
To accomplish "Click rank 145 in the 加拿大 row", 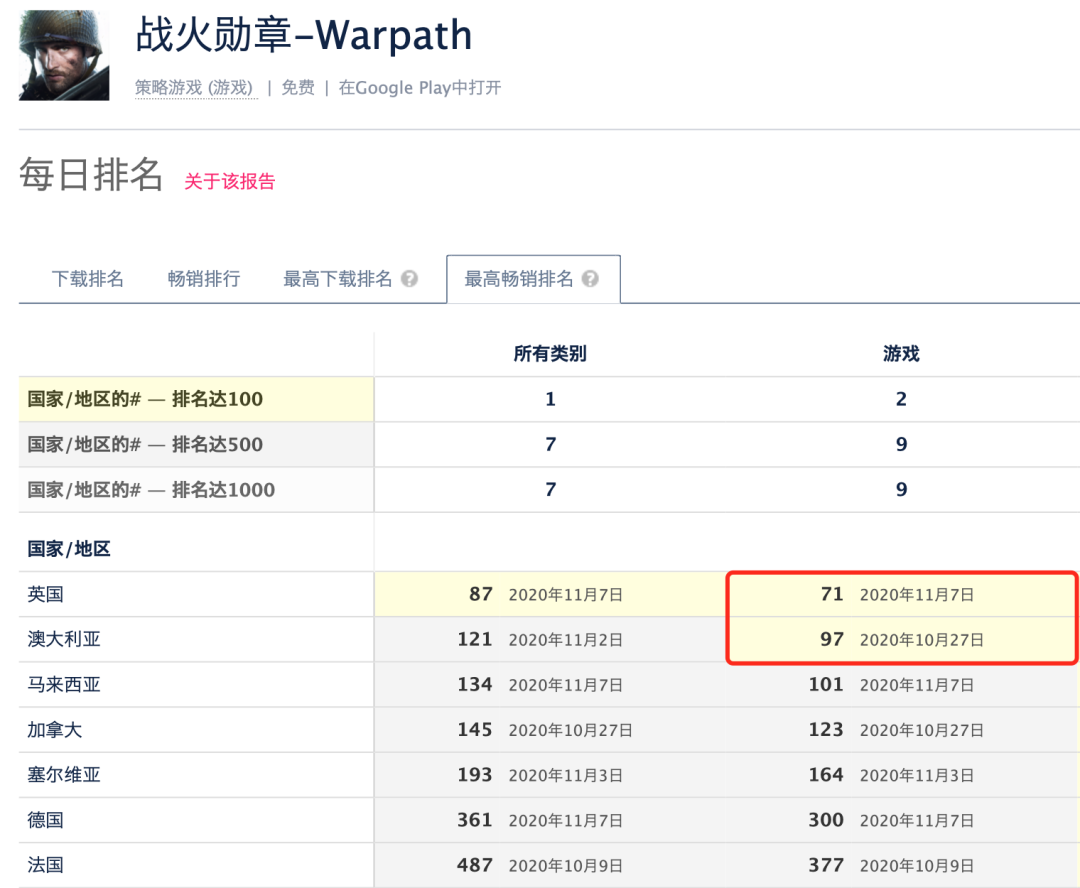I will [475, 730].
